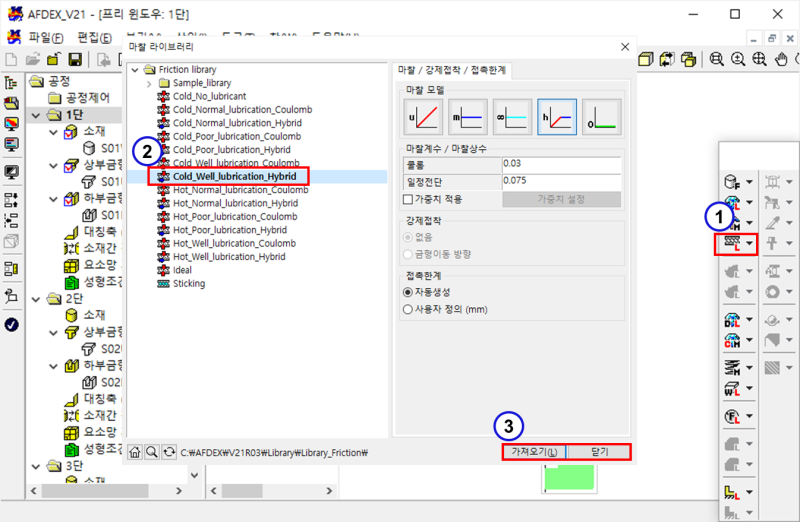This screenshot has height=522, width=800.
Task: Click the green color preview swatch
Action: tap(570, 478)
